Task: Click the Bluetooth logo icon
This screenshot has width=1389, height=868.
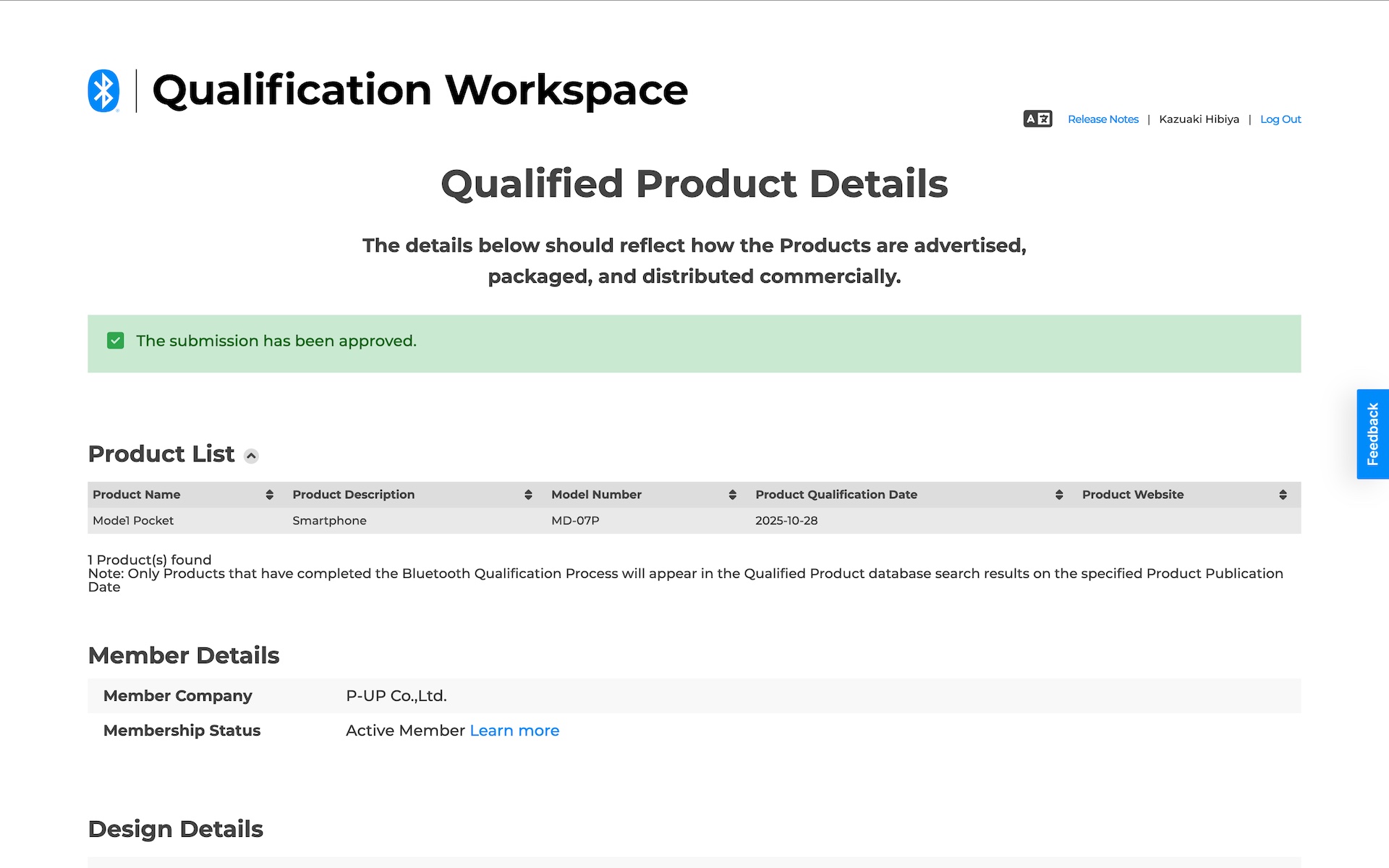Action: [103, 90]
